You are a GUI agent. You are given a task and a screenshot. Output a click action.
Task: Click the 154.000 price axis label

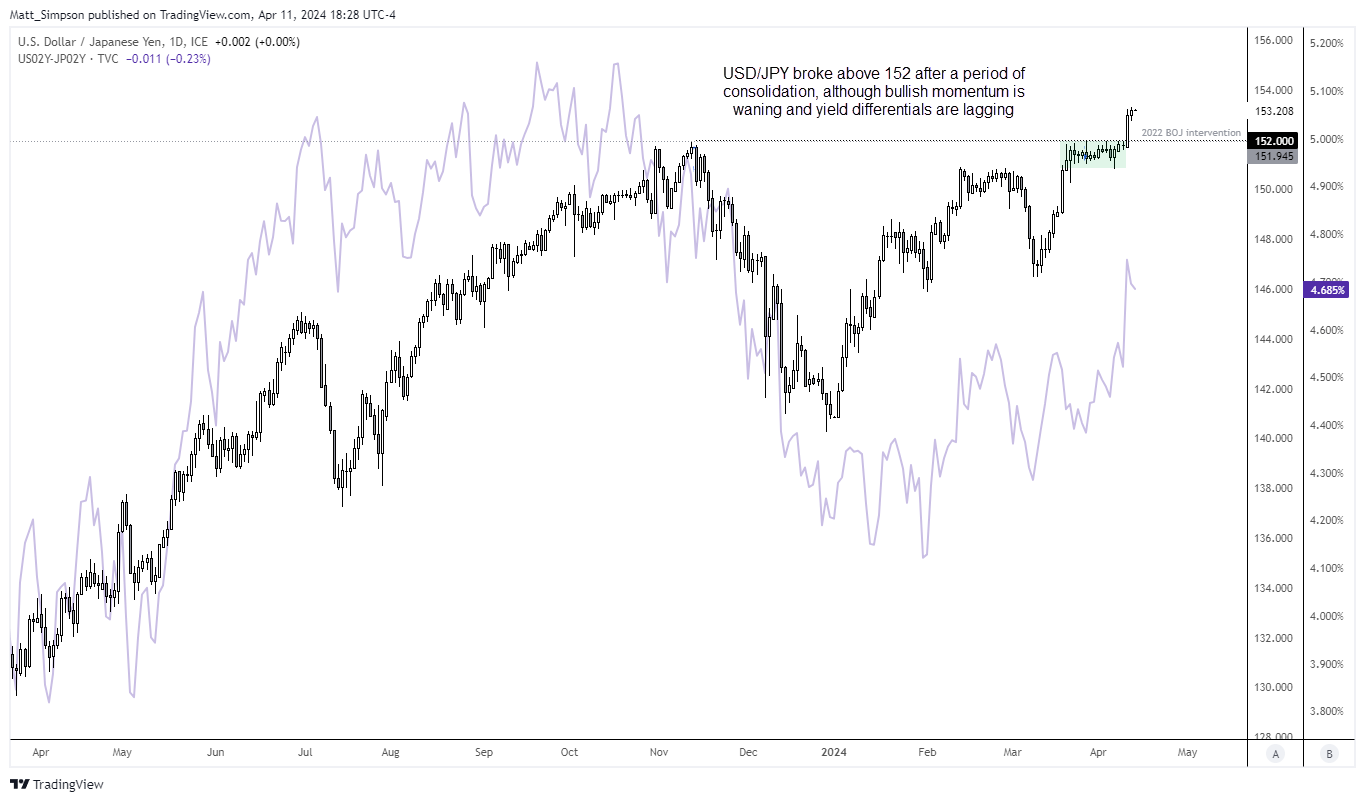1273,90
